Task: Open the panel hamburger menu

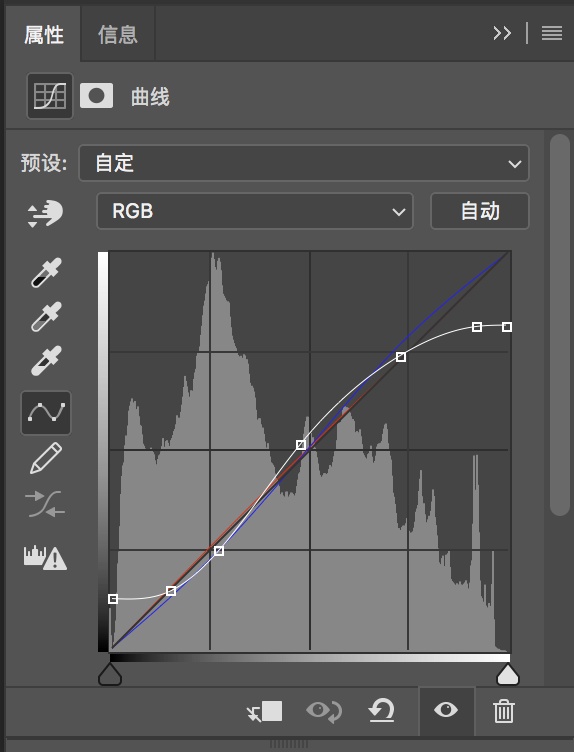Action: [552, 33]
